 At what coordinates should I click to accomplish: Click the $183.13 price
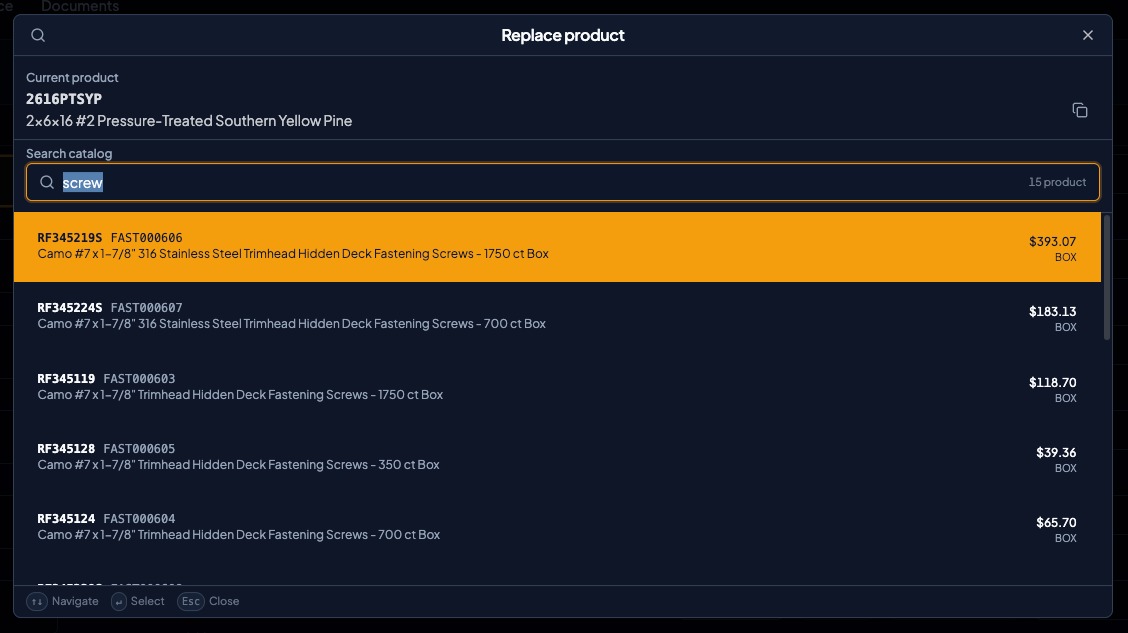[x=1052, y=311]
